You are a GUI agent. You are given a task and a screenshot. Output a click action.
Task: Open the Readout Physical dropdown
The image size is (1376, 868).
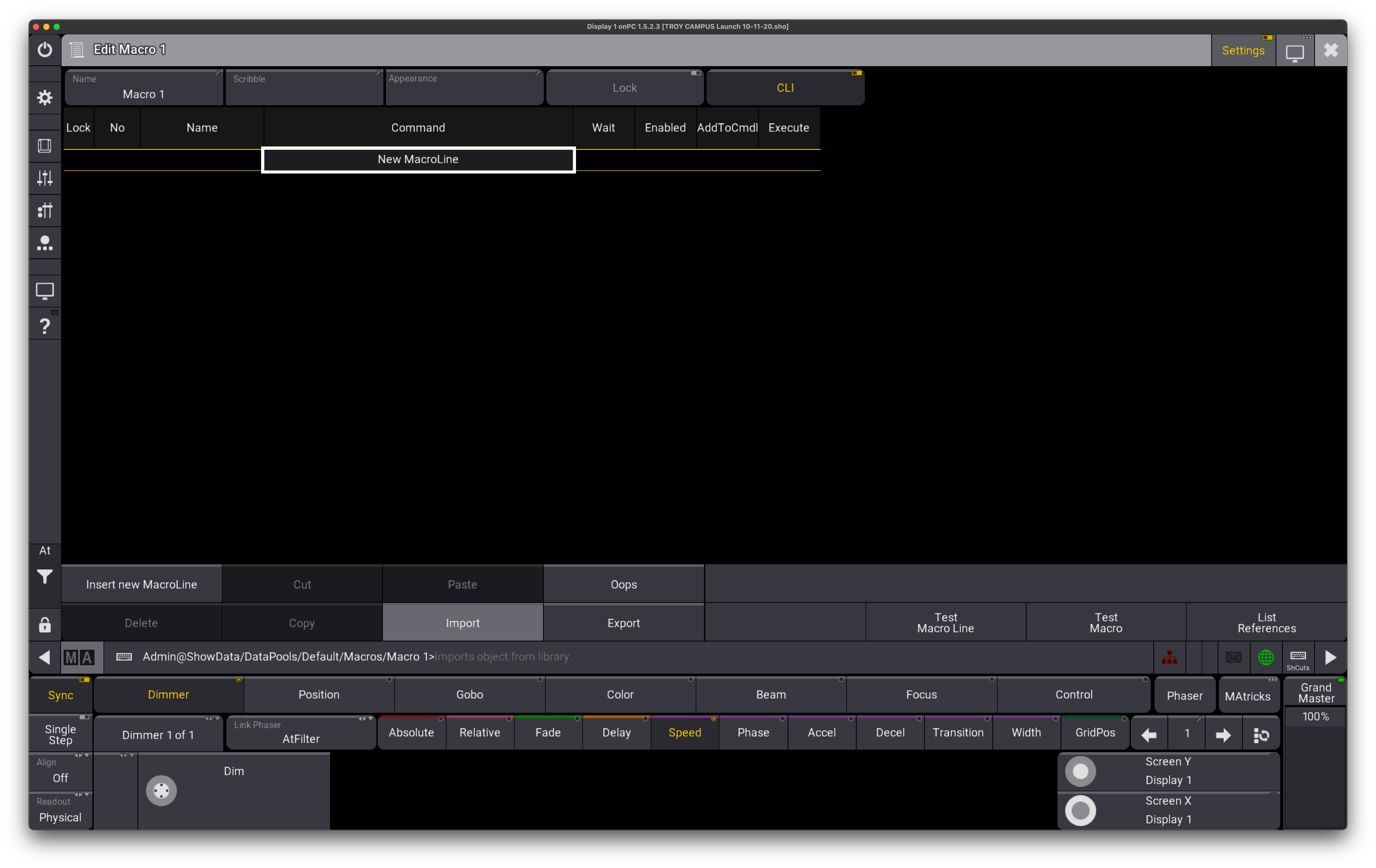click(x=61, y=810)
